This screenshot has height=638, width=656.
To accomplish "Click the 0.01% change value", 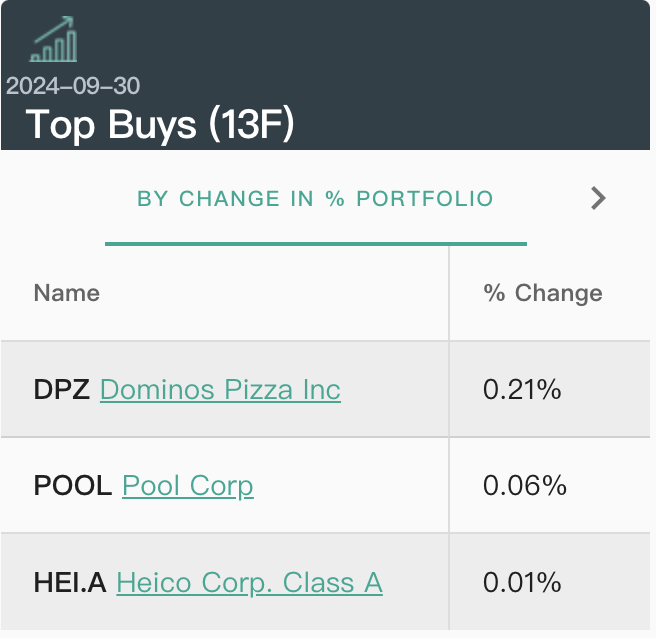I will (523, 582).
